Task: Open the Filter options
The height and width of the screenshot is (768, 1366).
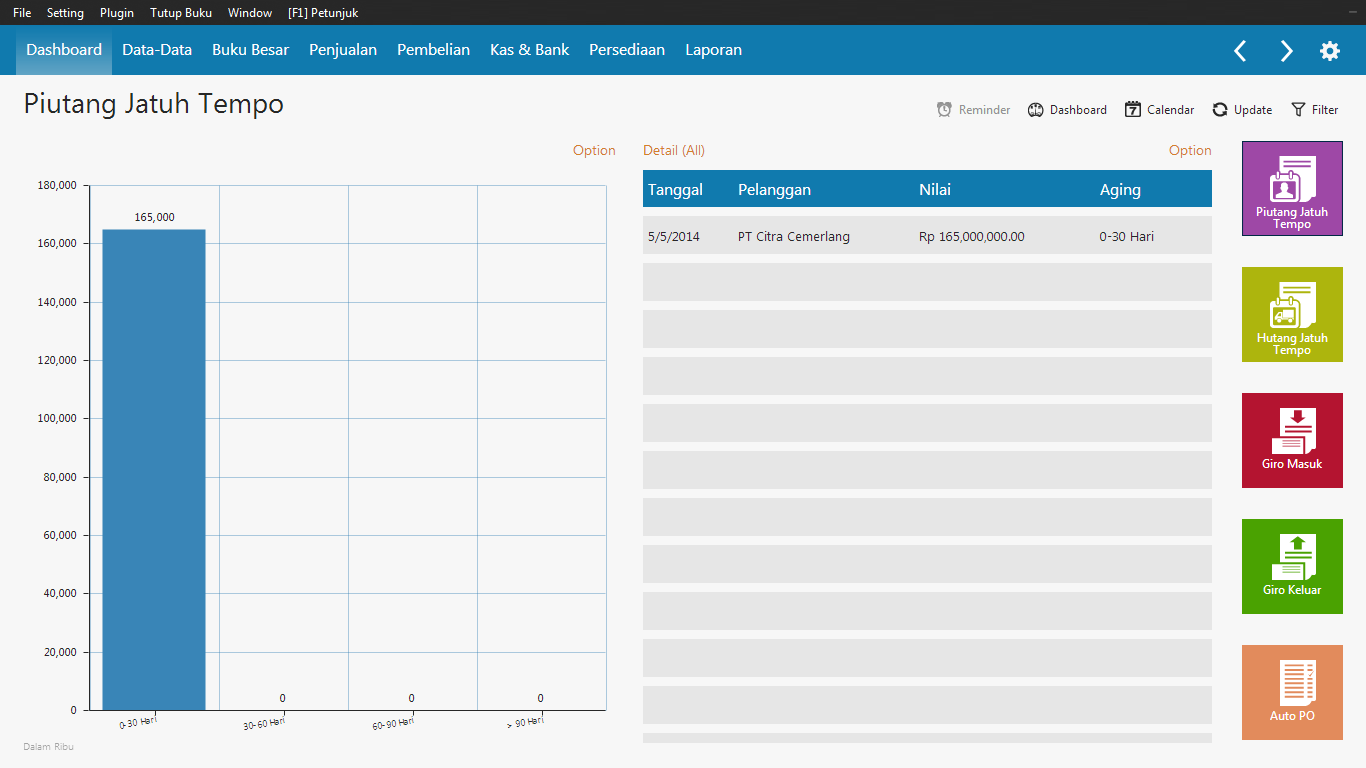Action: click(x=1314, y=110)
